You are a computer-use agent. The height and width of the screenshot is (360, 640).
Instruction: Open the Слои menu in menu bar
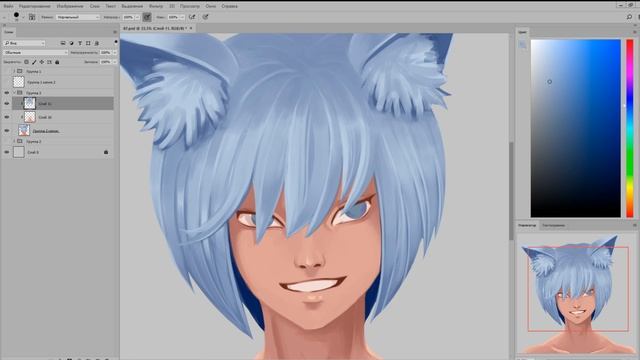point(94,6)
